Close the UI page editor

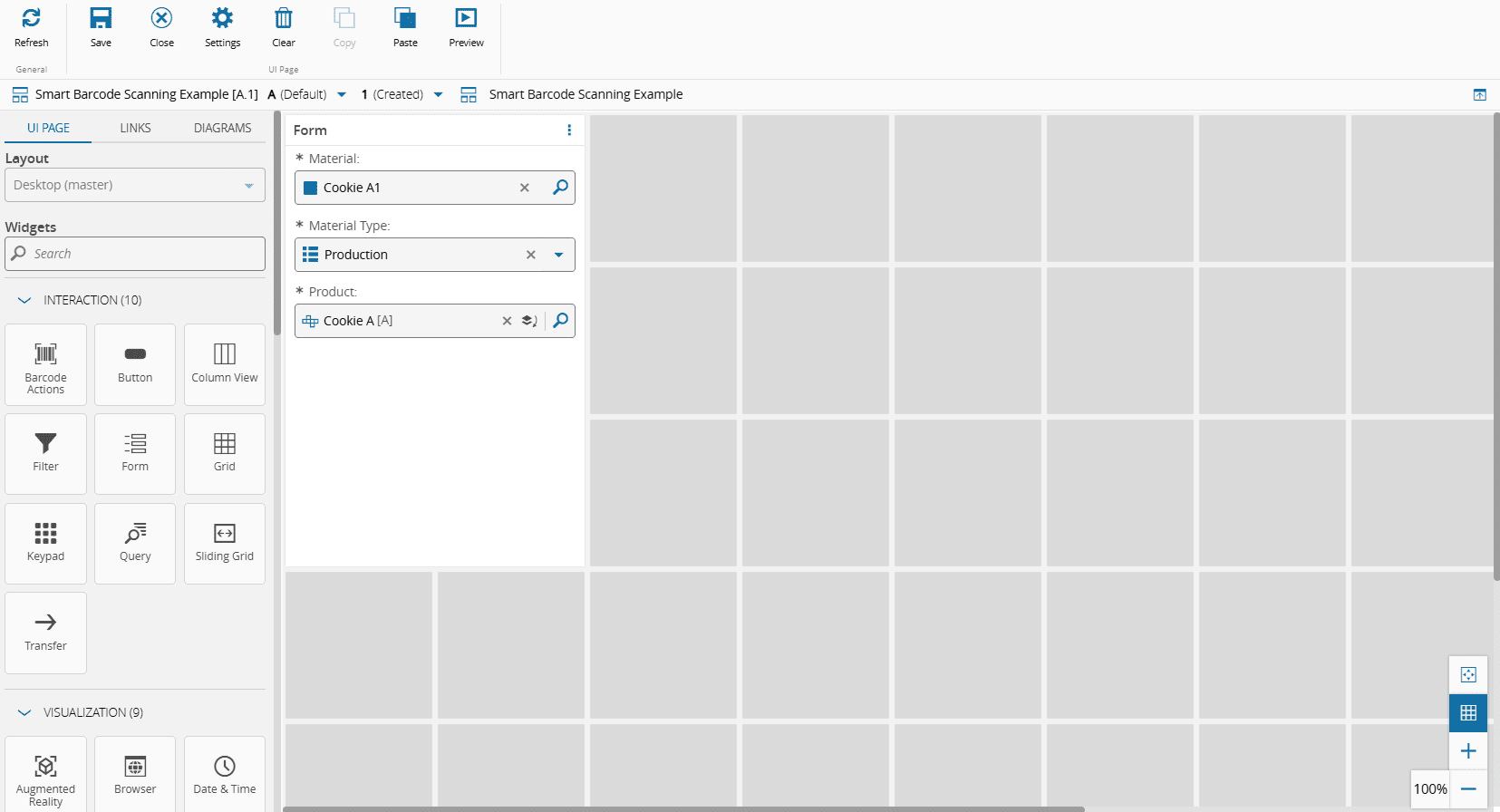[161, 28]
